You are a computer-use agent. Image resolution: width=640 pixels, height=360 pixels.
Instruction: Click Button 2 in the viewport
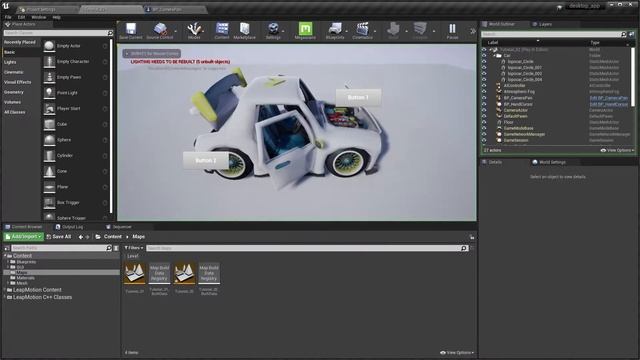(206, 160)
